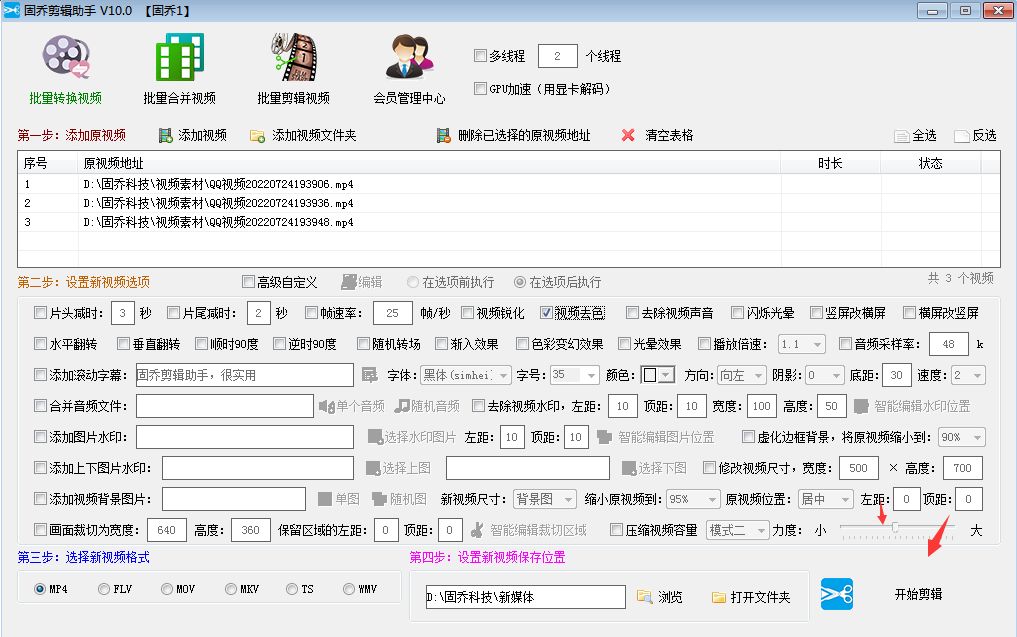Click the 压缩力度 slider handle

point(895,527)
